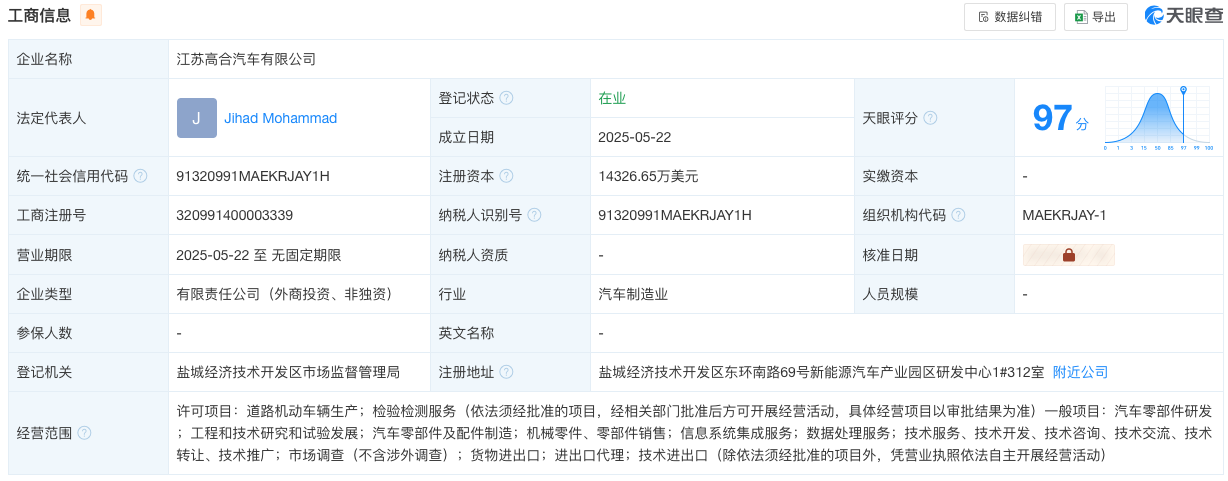
Task: Click business term 2025-05-22 至 无固定期限
Action: (x=259, y=255)
